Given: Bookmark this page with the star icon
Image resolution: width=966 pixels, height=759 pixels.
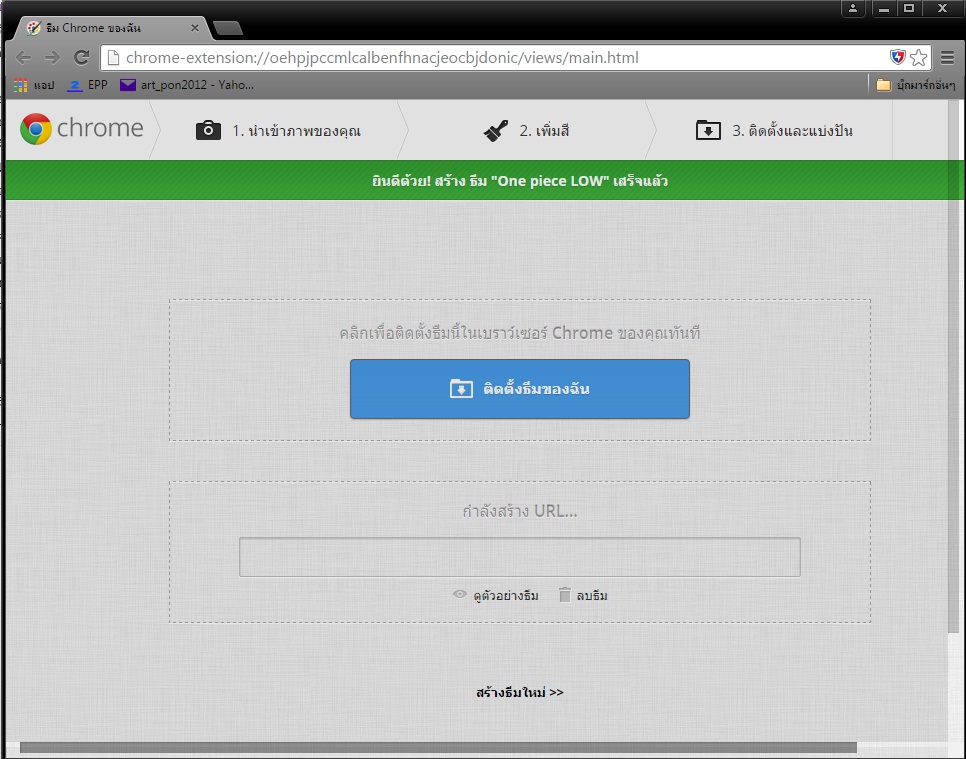Looking at the screenshot, I should coord(918,58).
